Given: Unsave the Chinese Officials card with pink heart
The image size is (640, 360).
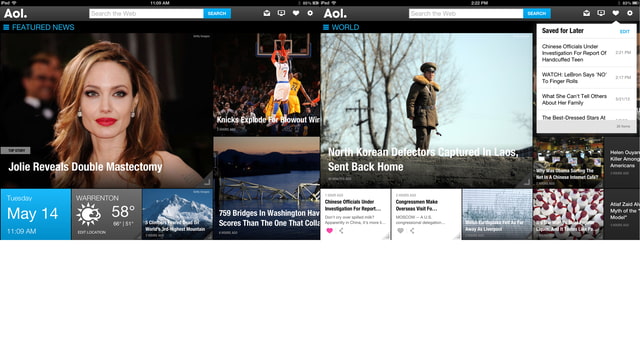Looking at the screenshot, I should tap(329, 231).
